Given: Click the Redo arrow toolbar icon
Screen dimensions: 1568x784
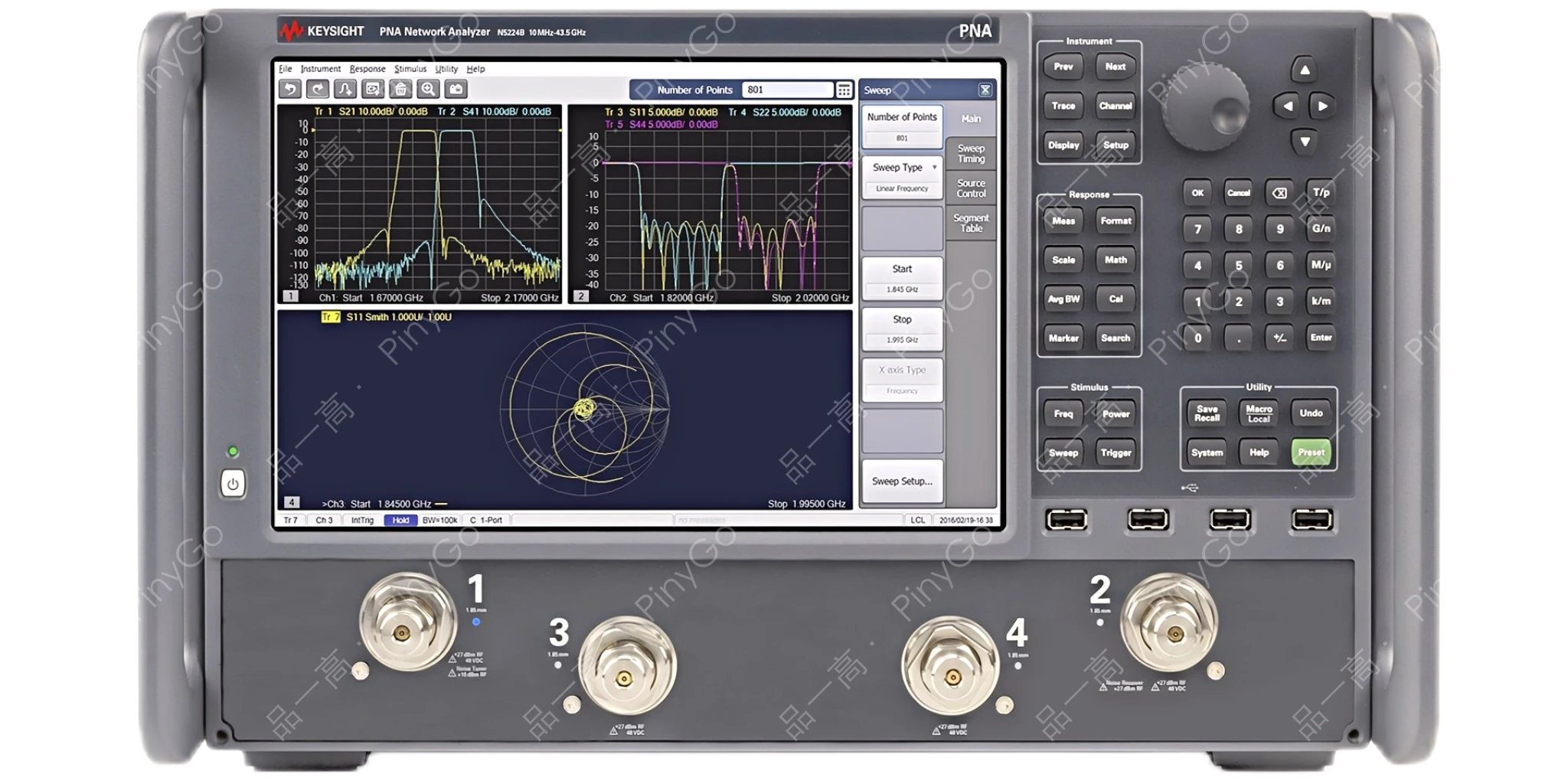Looking at the screenshot, I should [318, 90].
